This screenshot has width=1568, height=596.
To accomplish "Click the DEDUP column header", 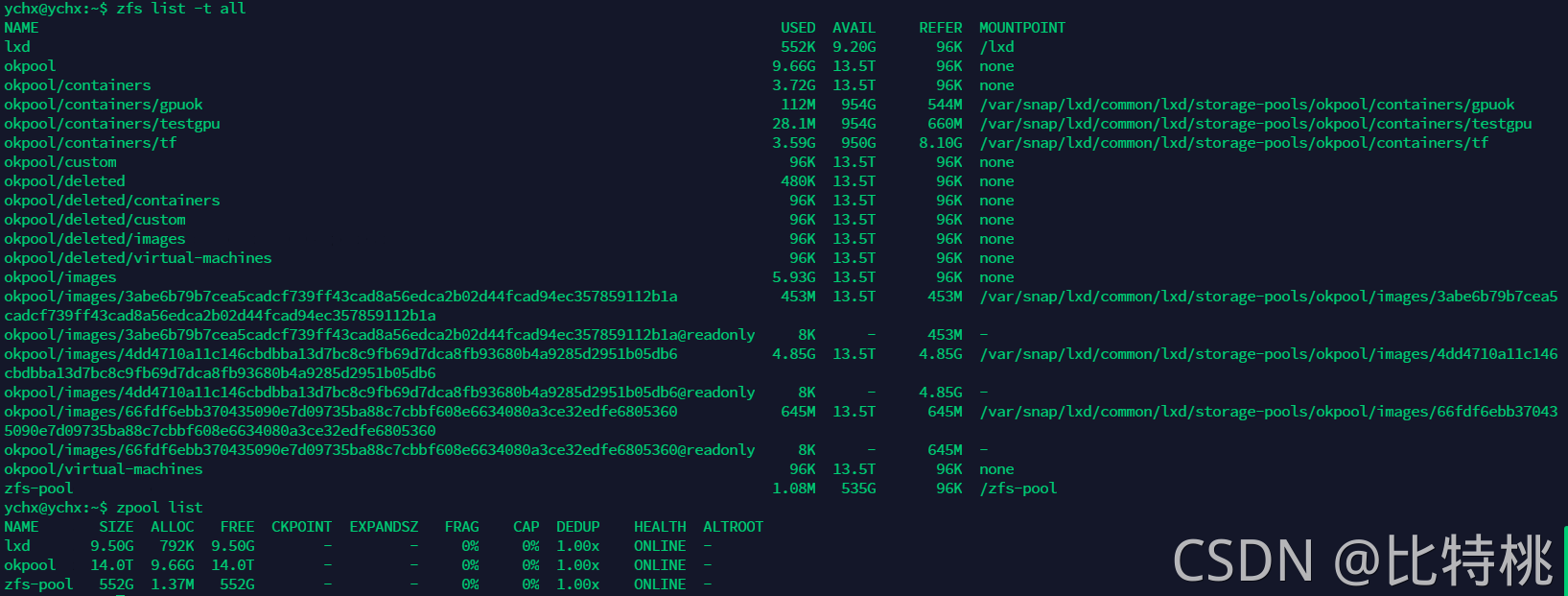I will [578, 527].
